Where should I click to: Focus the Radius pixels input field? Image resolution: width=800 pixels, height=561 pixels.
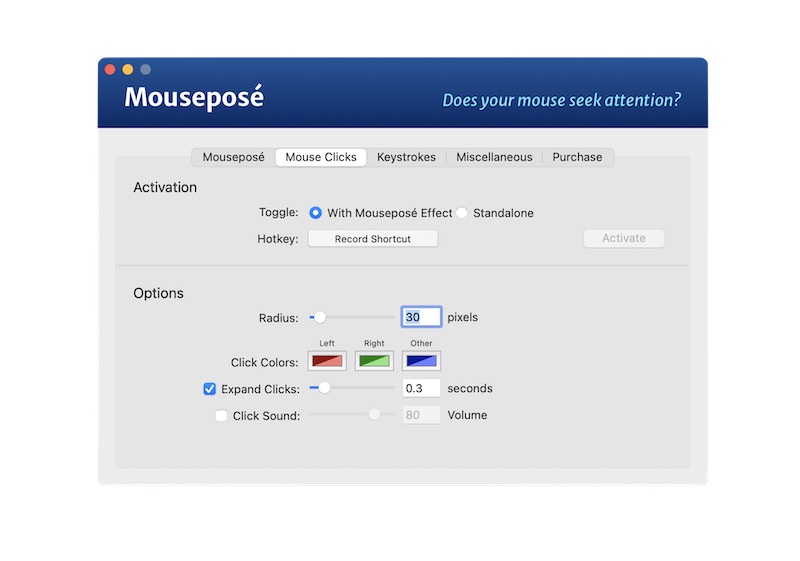point(421,317)
